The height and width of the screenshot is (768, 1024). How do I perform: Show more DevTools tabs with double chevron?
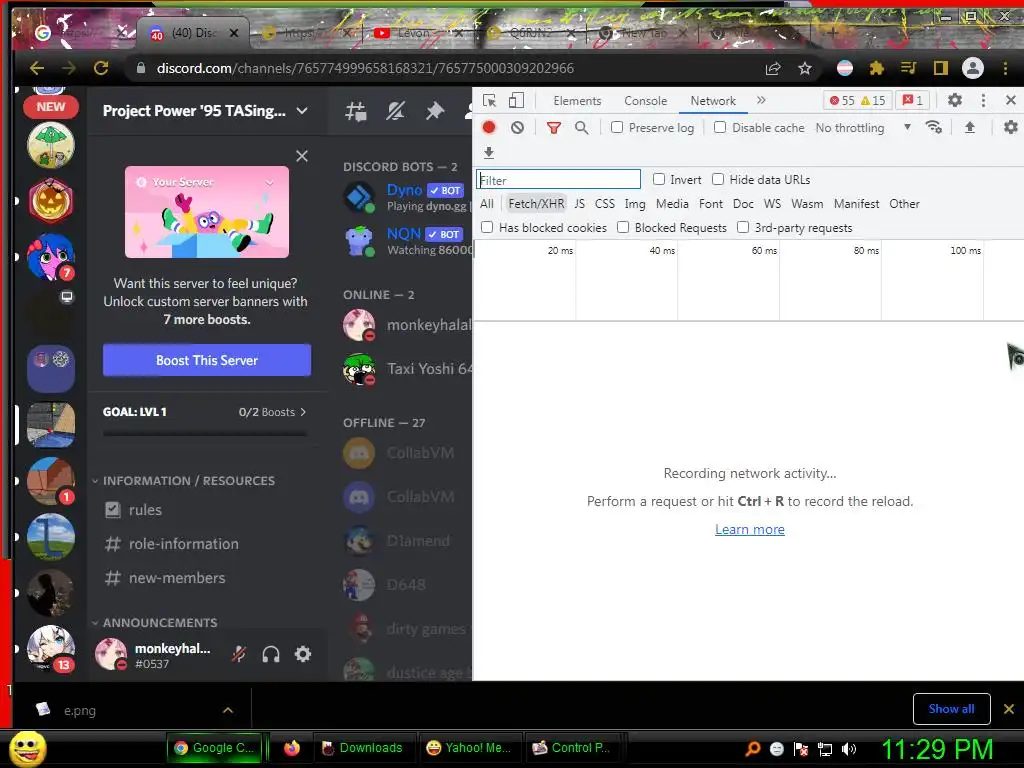[761, 100]
